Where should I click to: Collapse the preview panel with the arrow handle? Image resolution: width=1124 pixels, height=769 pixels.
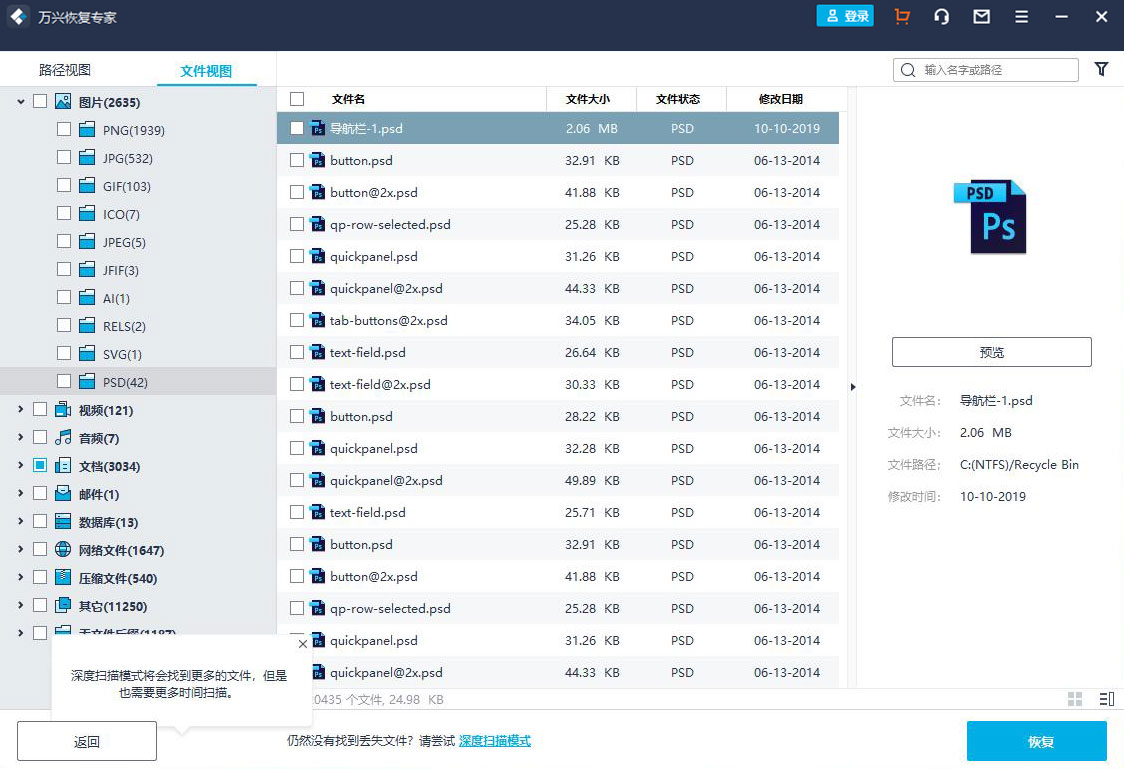point(852,387)
